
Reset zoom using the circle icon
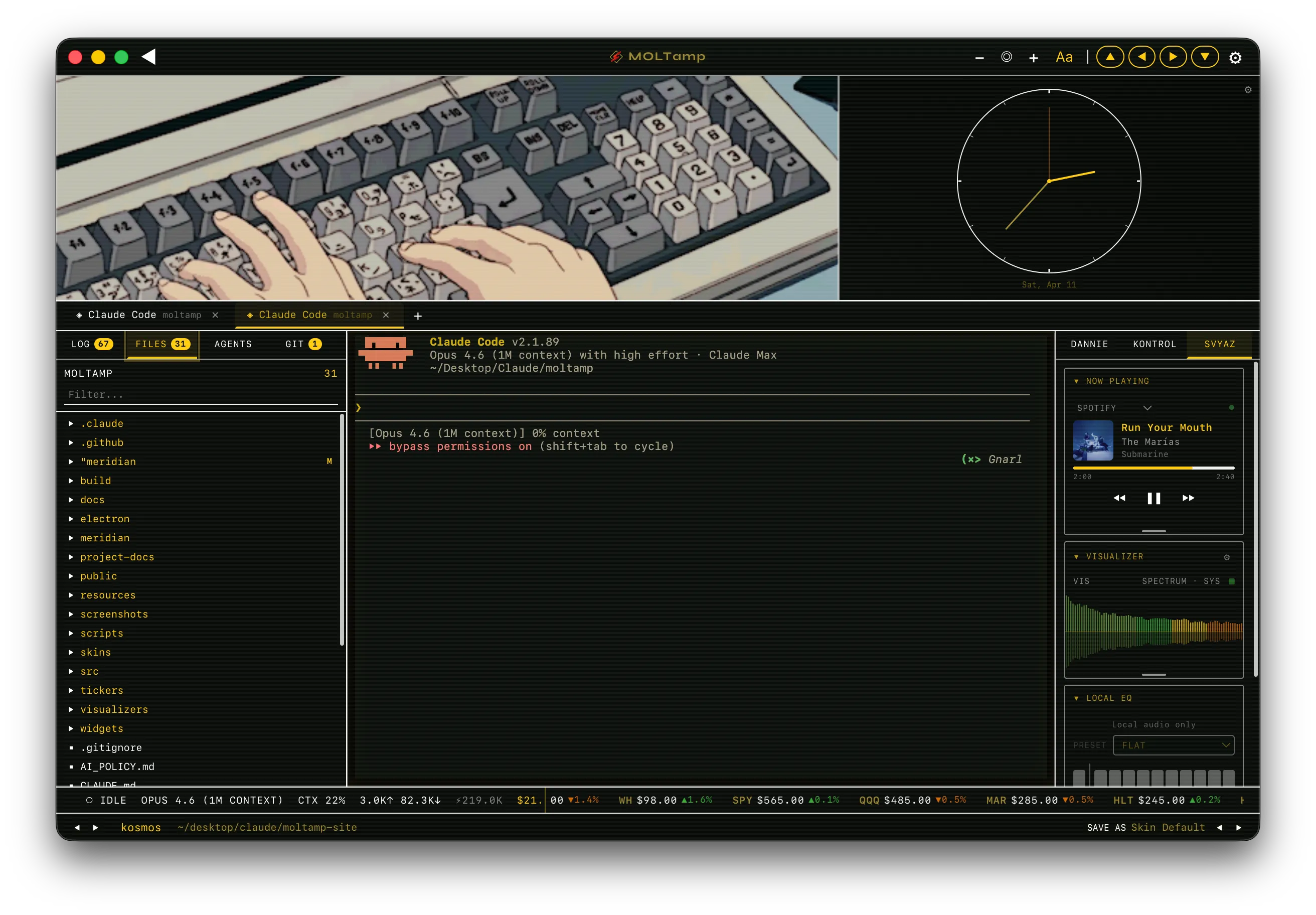coord(1007,57)
